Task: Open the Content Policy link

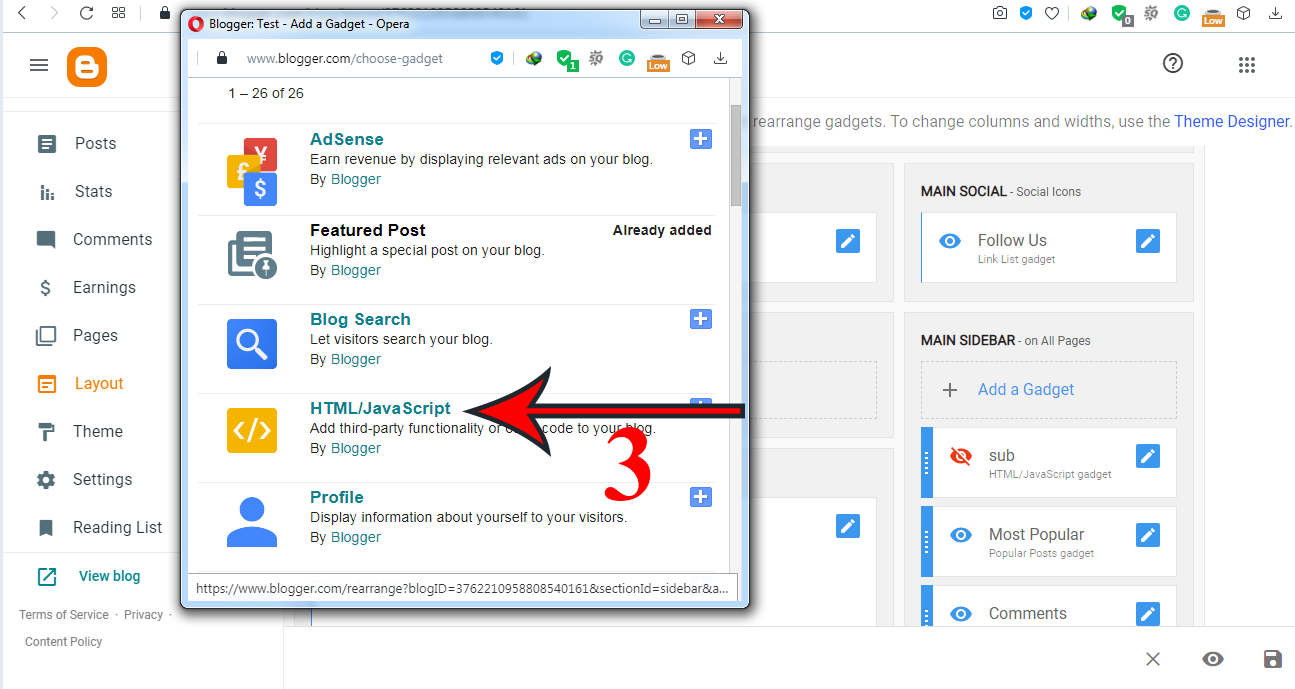Action: [x=64, y=642]
